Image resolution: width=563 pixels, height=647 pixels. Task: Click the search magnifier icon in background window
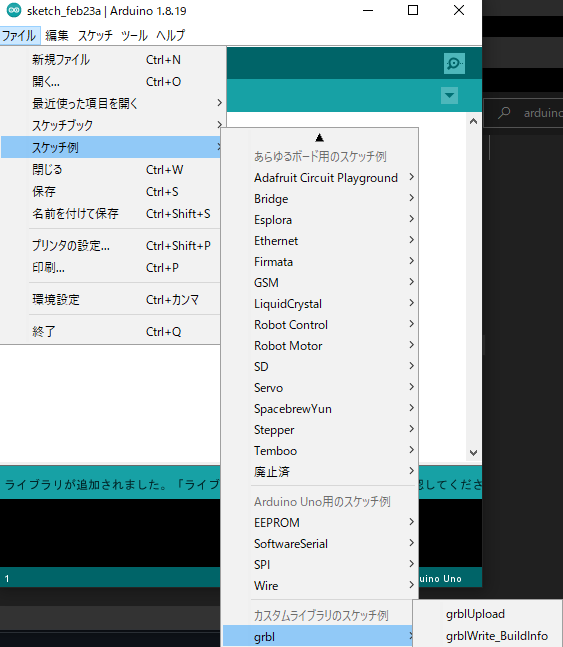504,113
